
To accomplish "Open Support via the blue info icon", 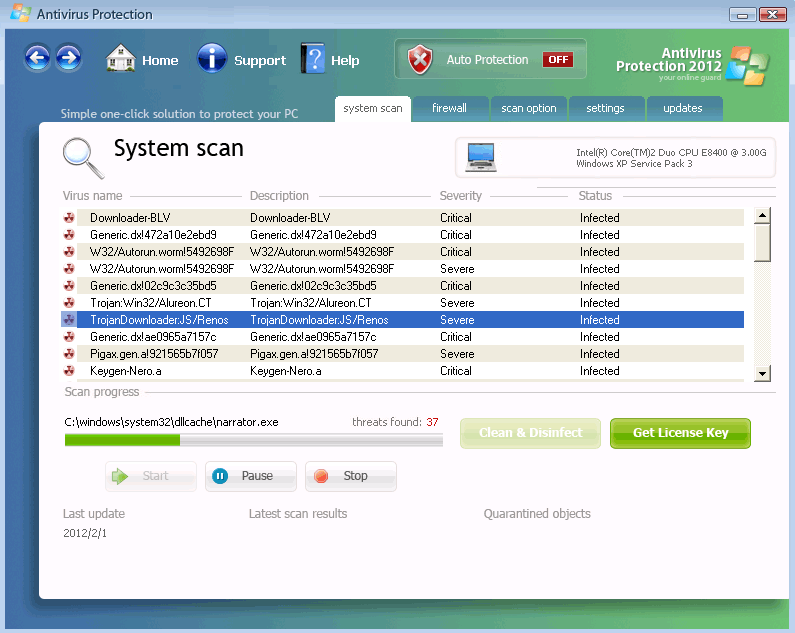I will pos(212,59).
